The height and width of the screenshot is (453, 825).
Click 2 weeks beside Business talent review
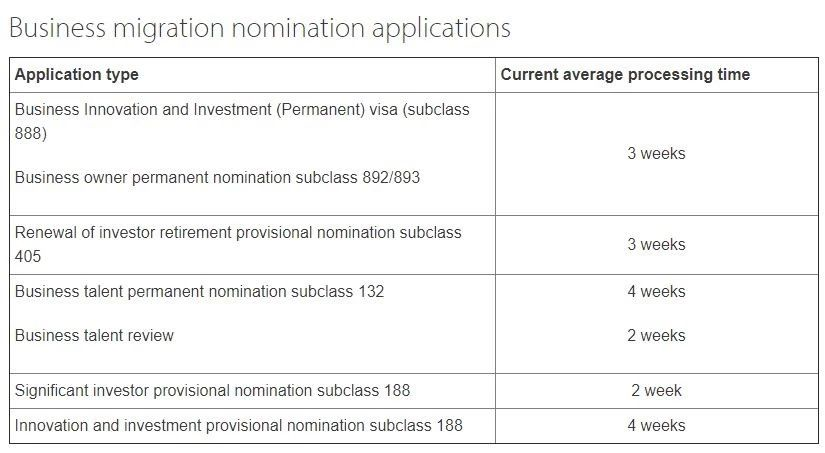[656, 336]
